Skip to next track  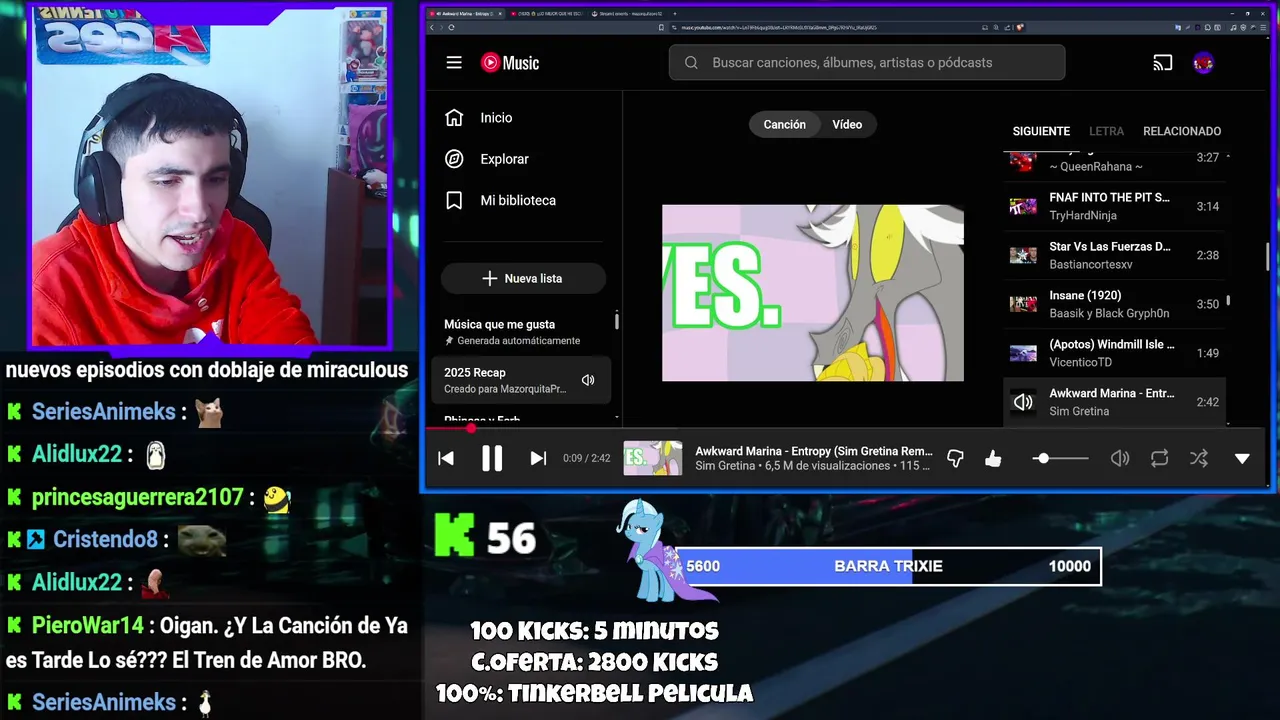coord(538,458)
